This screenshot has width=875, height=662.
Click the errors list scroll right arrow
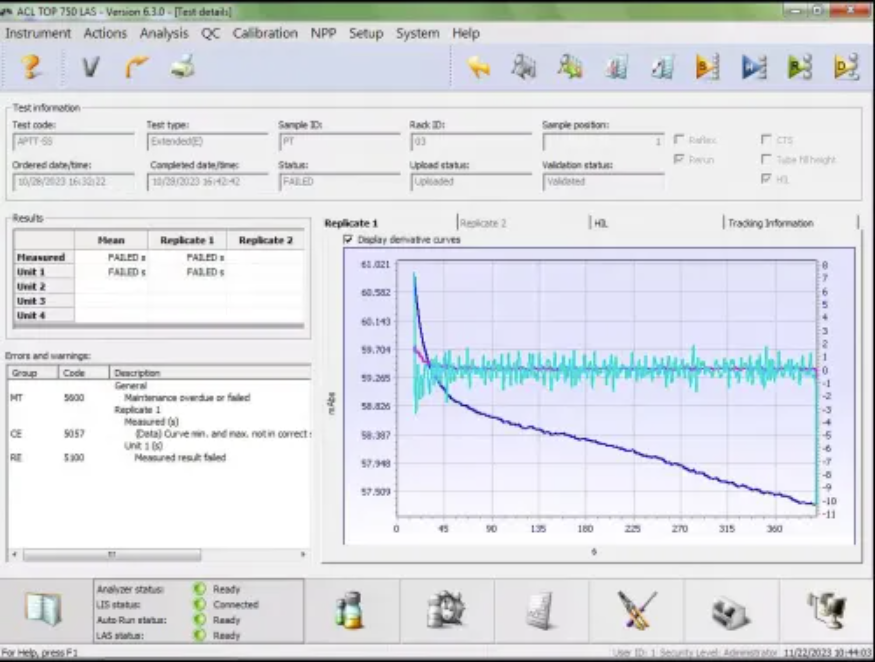click(x=303, y=554)
